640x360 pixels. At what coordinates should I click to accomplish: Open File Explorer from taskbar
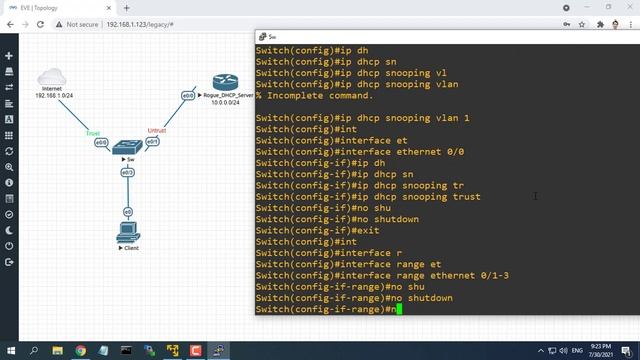(57, 351)
